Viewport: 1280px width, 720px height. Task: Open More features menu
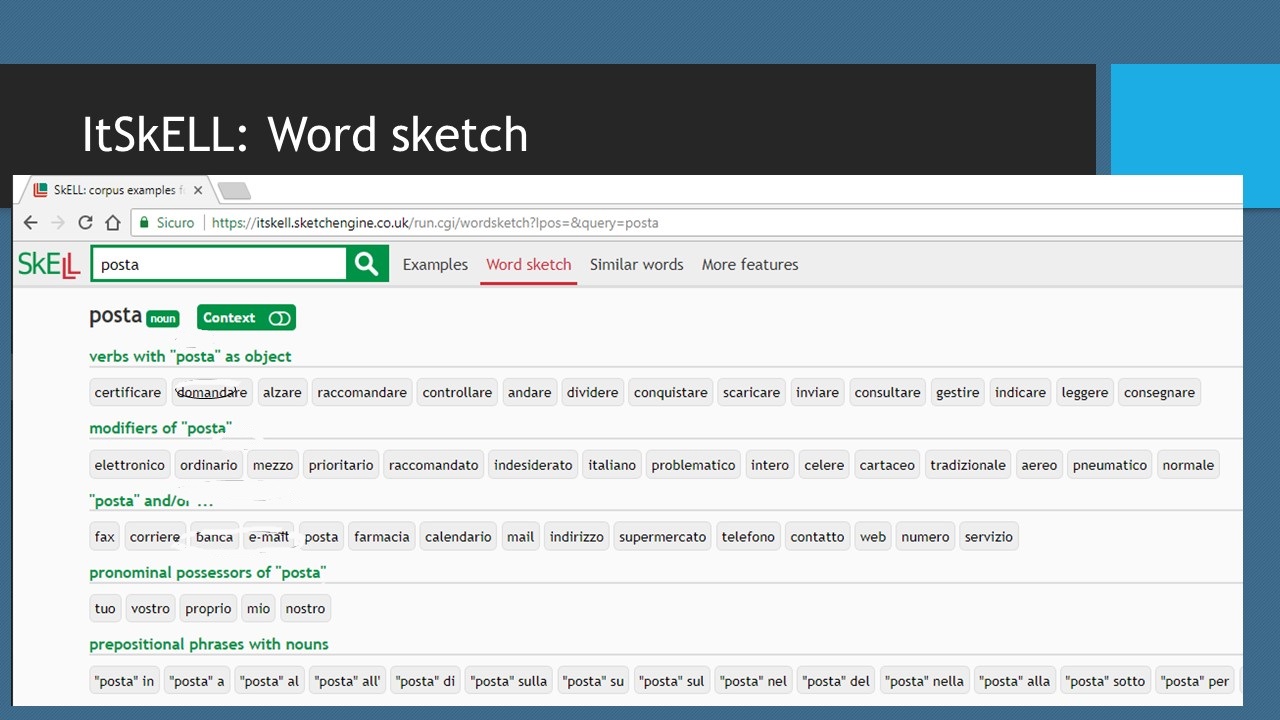749,265
